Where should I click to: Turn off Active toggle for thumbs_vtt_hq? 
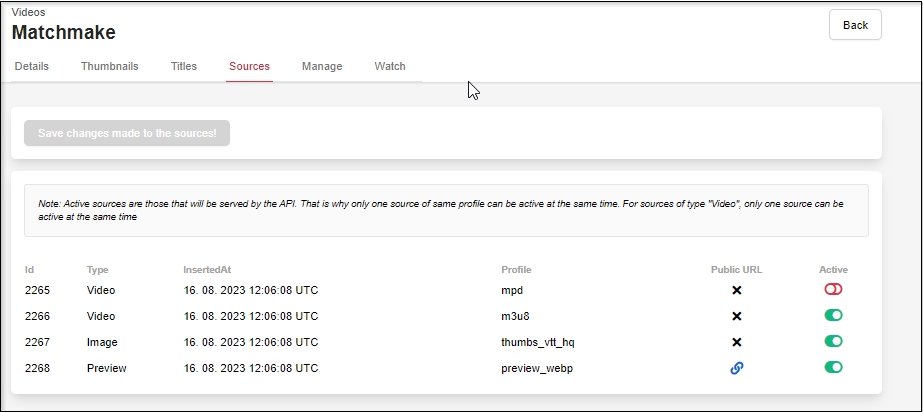[833, 341]
